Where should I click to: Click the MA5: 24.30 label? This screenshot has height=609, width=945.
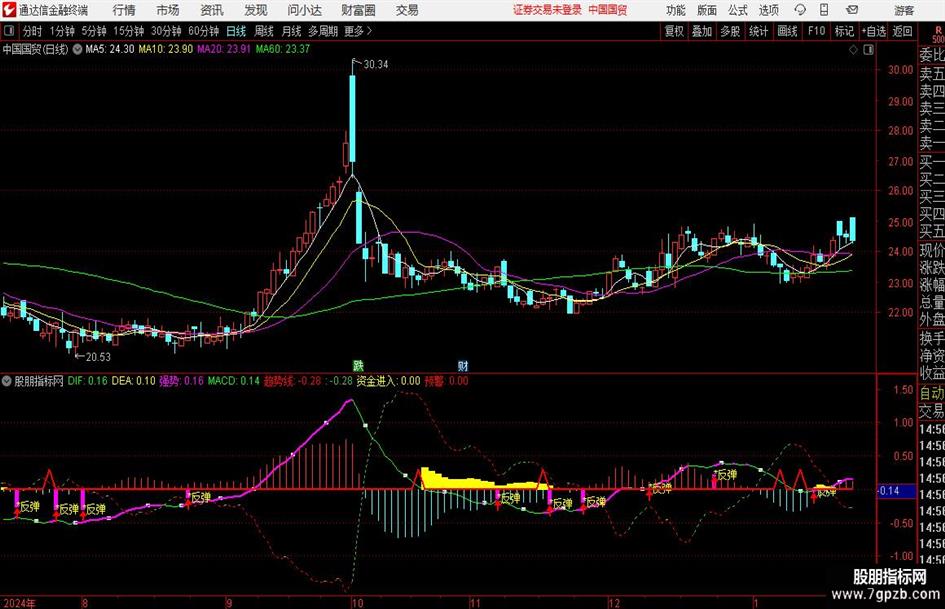pos(110,49)
